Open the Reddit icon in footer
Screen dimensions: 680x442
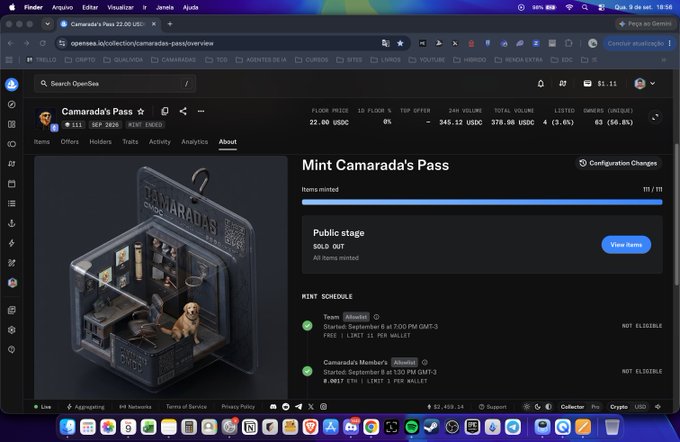pyautogui.click(x=286, y=407)
